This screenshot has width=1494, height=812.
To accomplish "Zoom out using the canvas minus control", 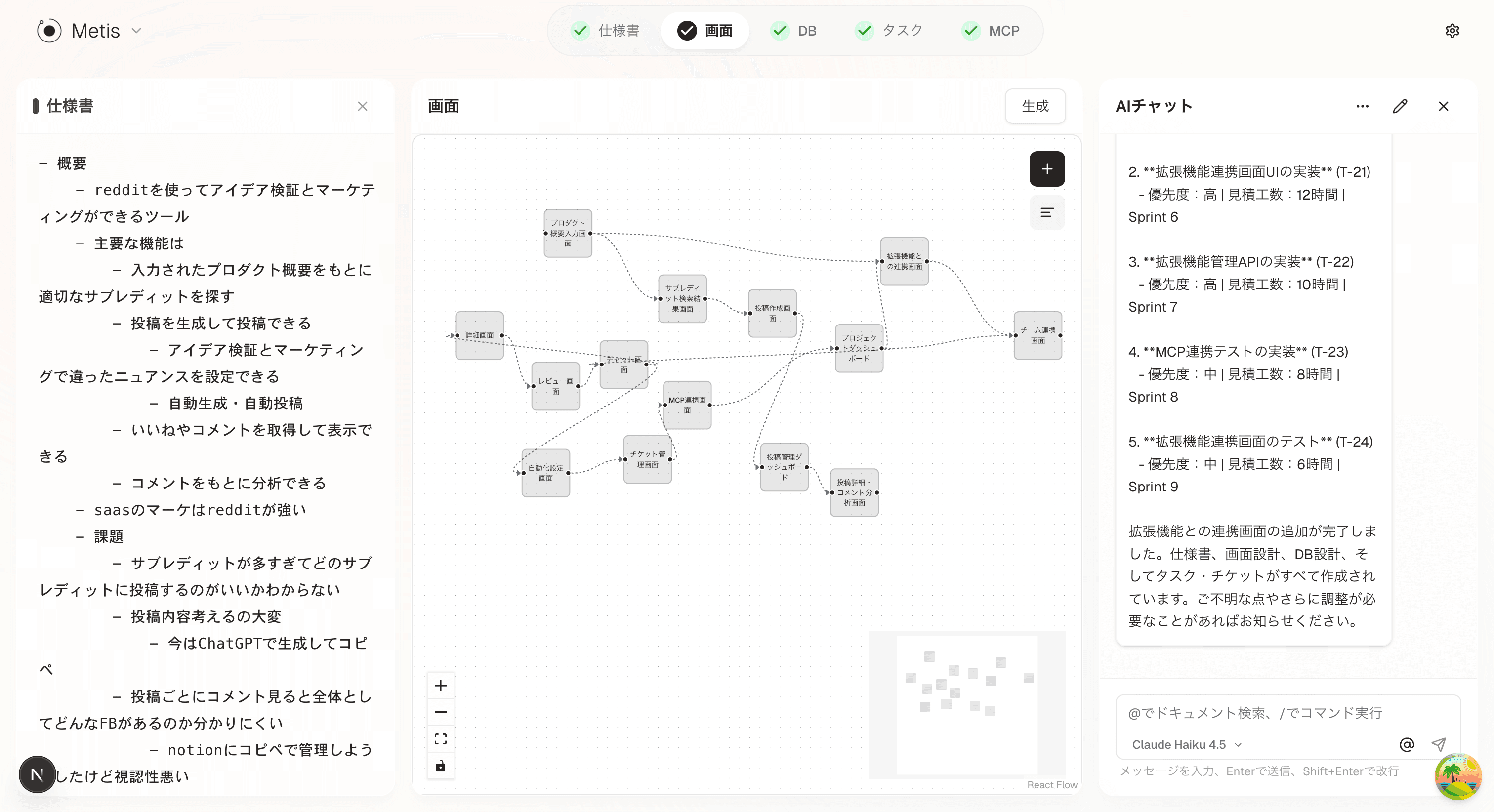I will 441,712.
